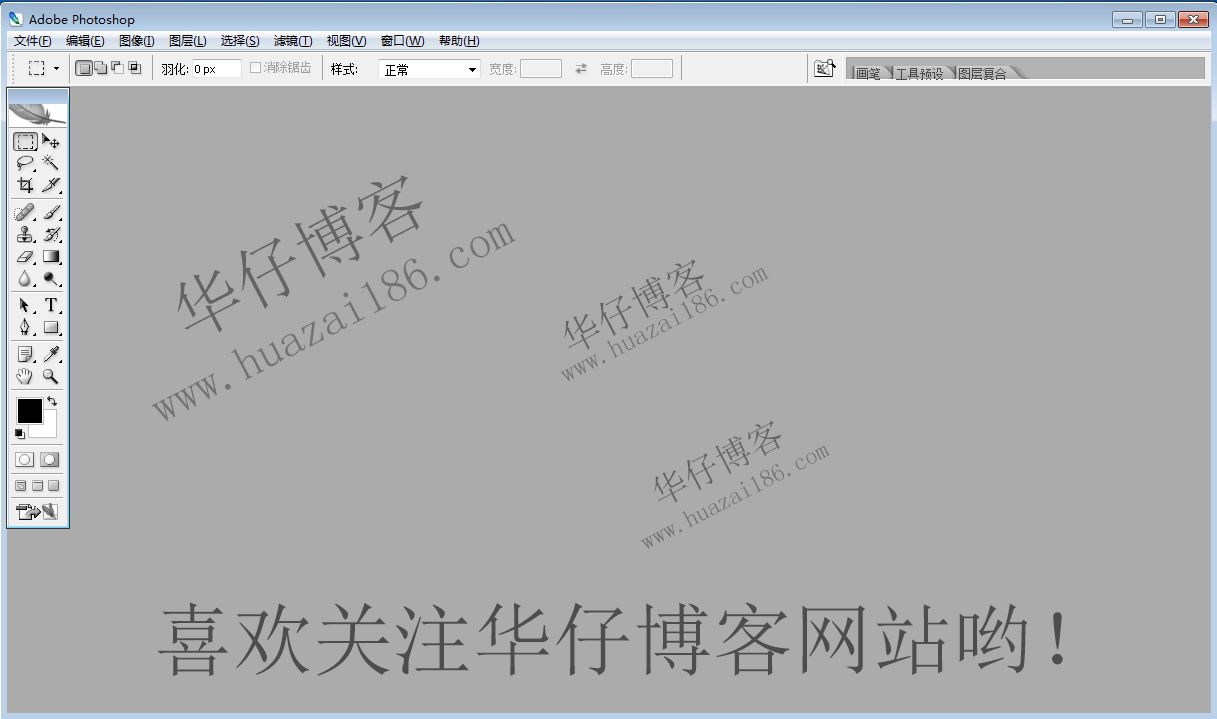Open the 帮助 (Help) menu

[x=459, y=41]
